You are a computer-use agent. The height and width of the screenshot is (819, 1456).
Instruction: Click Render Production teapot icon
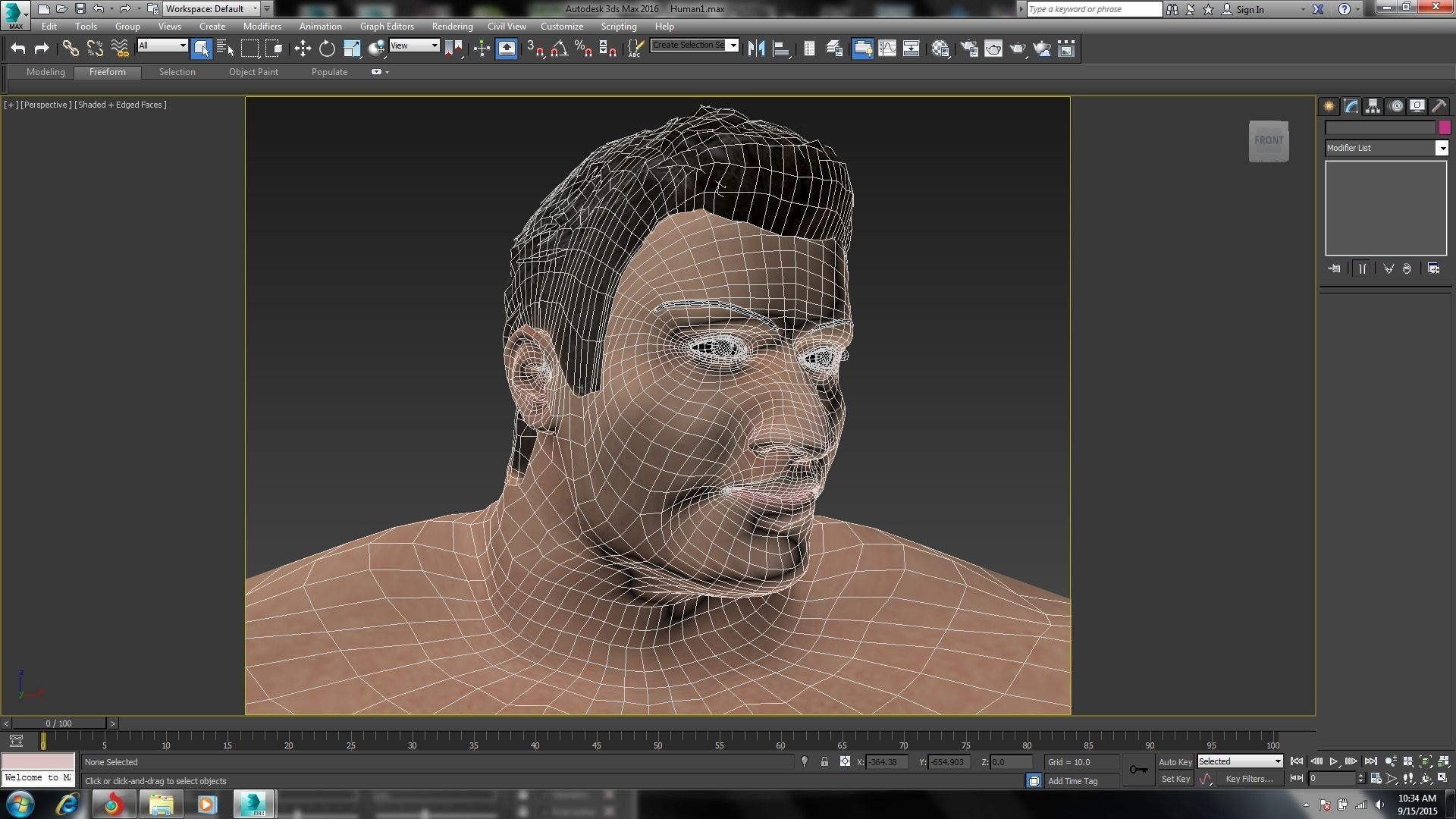(x=1017, y=49)
